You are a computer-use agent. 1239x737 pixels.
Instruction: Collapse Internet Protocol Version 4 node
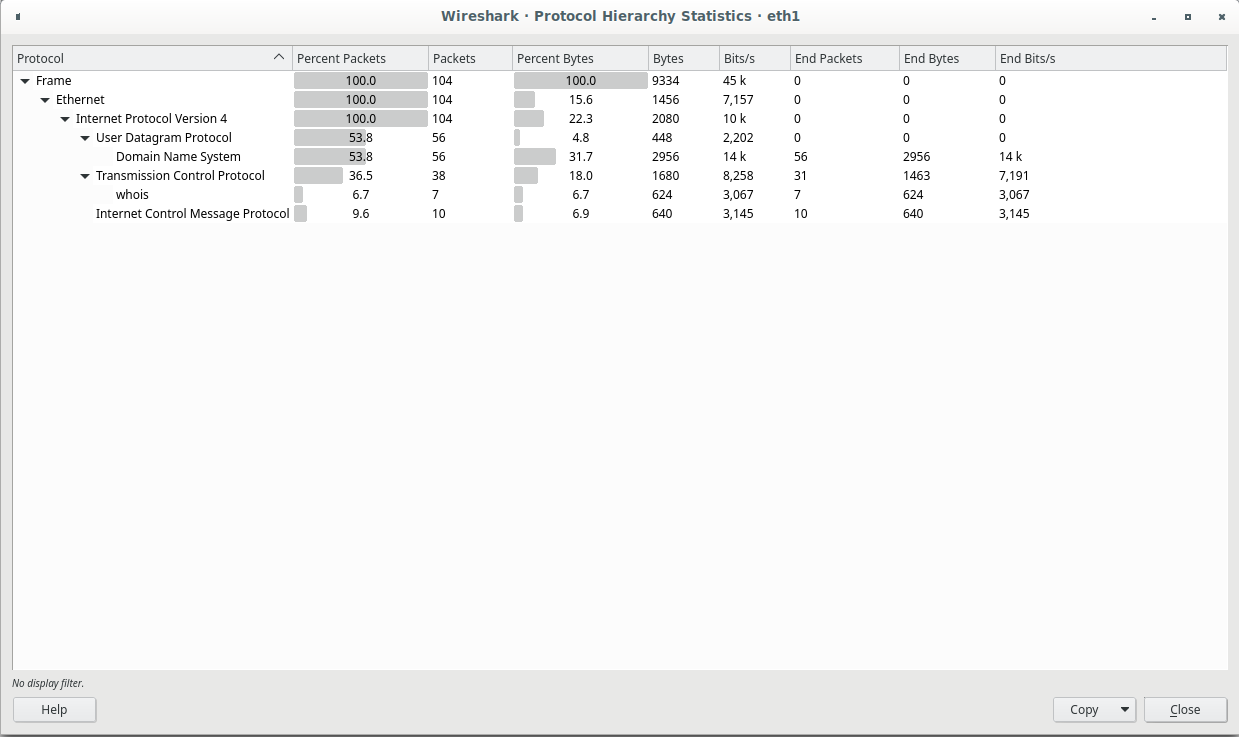65,119
